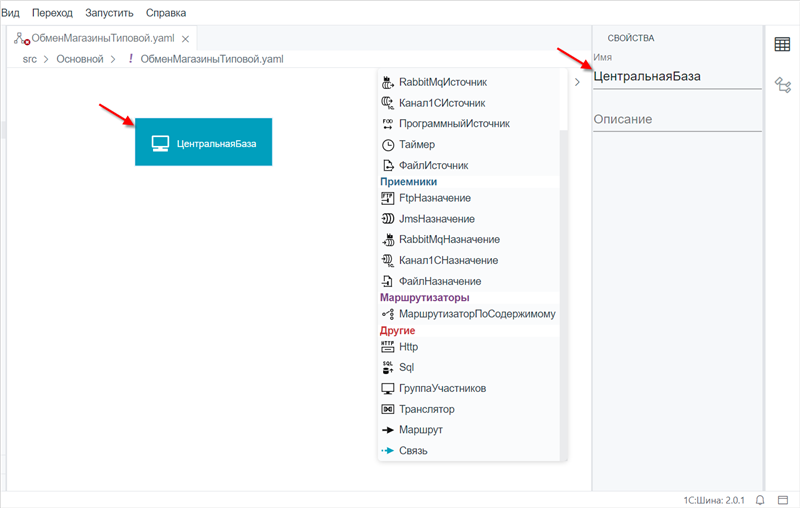Click the Основной breadcrumb segment
Screen dimensions: 800x508
click(x=80, y=59)
